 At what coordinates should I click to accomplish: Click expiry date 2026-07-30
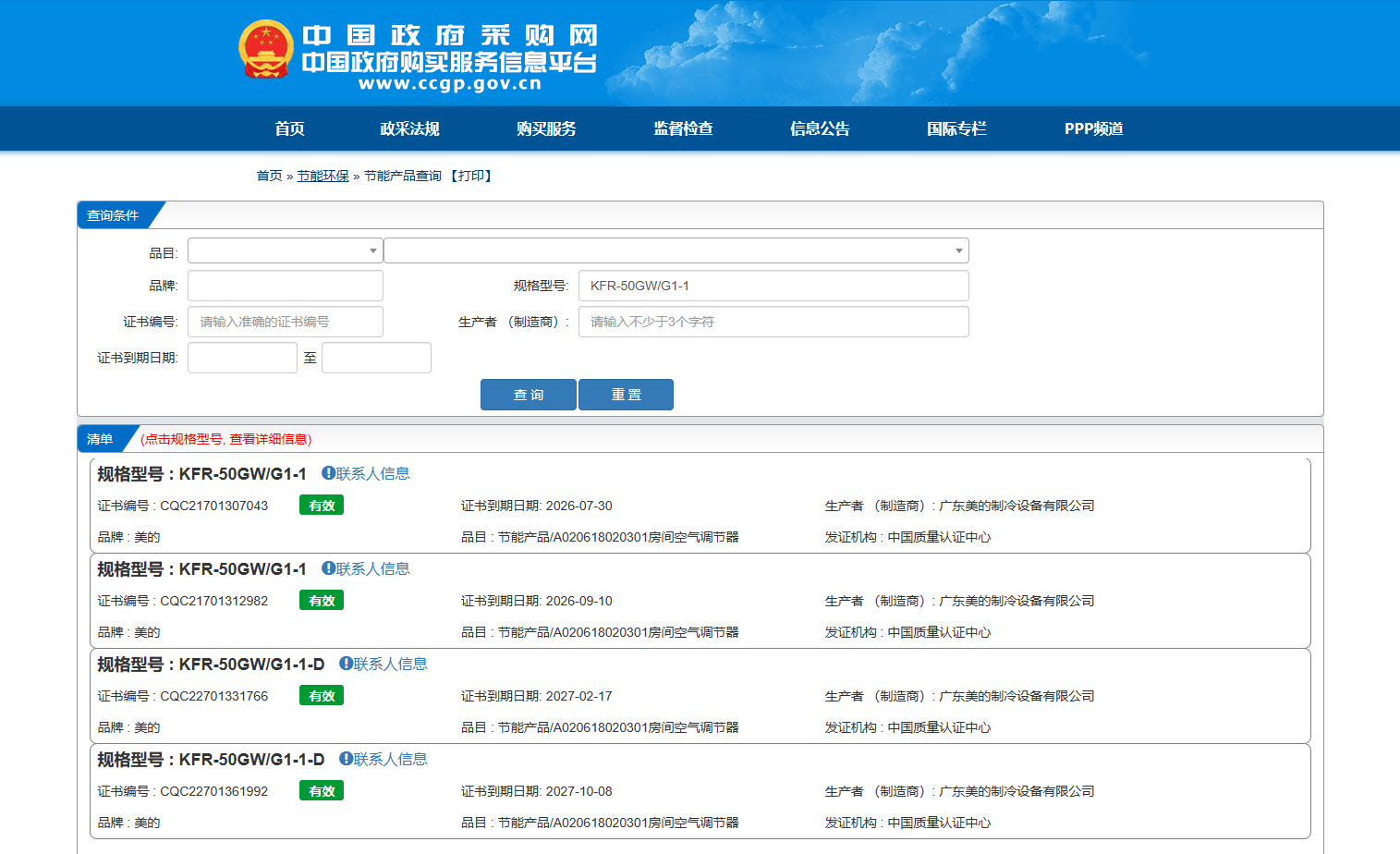579,506
